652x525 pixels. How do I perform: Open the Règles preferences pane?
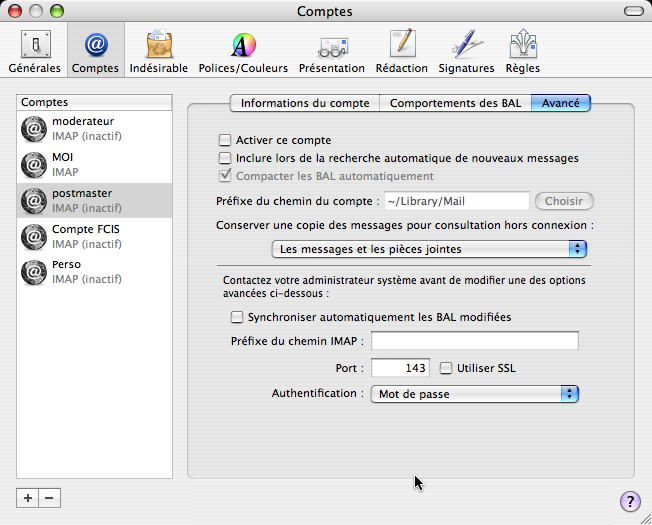coord(523,51)
